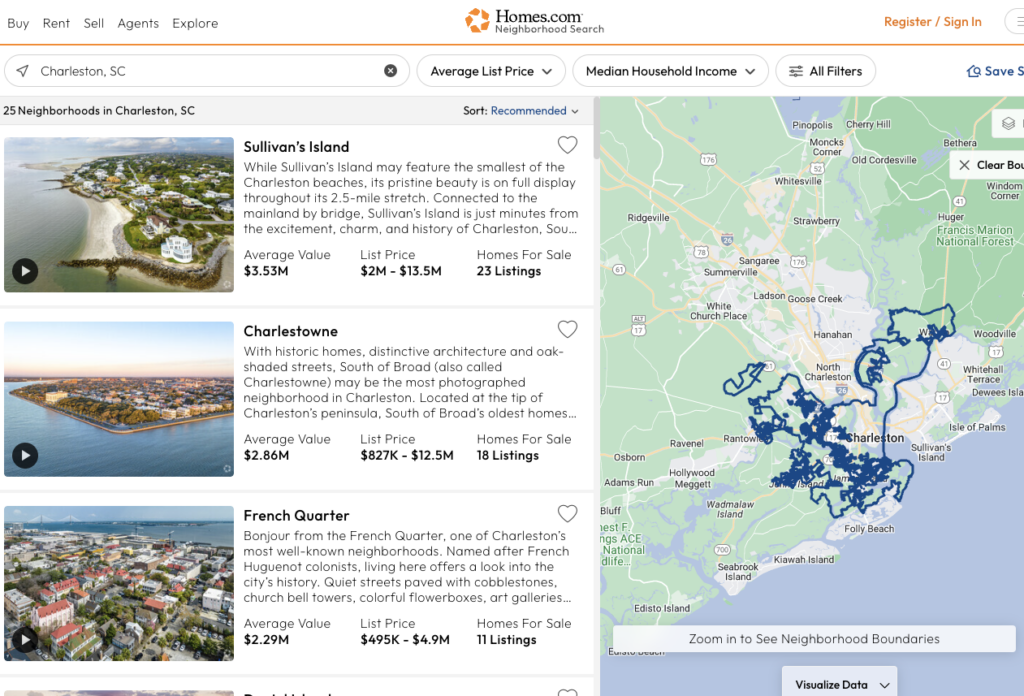This screenshot has height=696, width=1024.
Task: Click the location arrow icon in search box
Action: tap(23, 71)
